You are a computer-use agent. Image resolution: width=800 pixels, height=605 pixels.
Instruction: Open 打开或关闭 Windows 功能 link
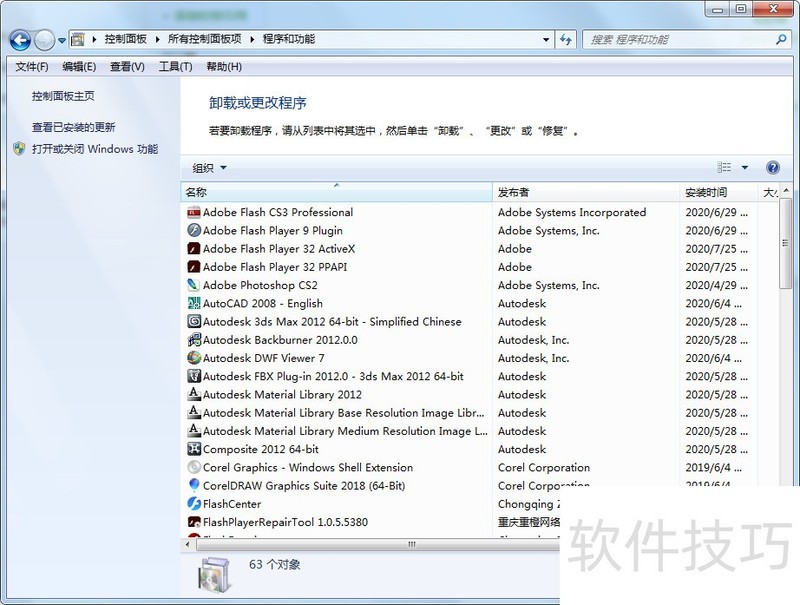[x=95, y=149]
